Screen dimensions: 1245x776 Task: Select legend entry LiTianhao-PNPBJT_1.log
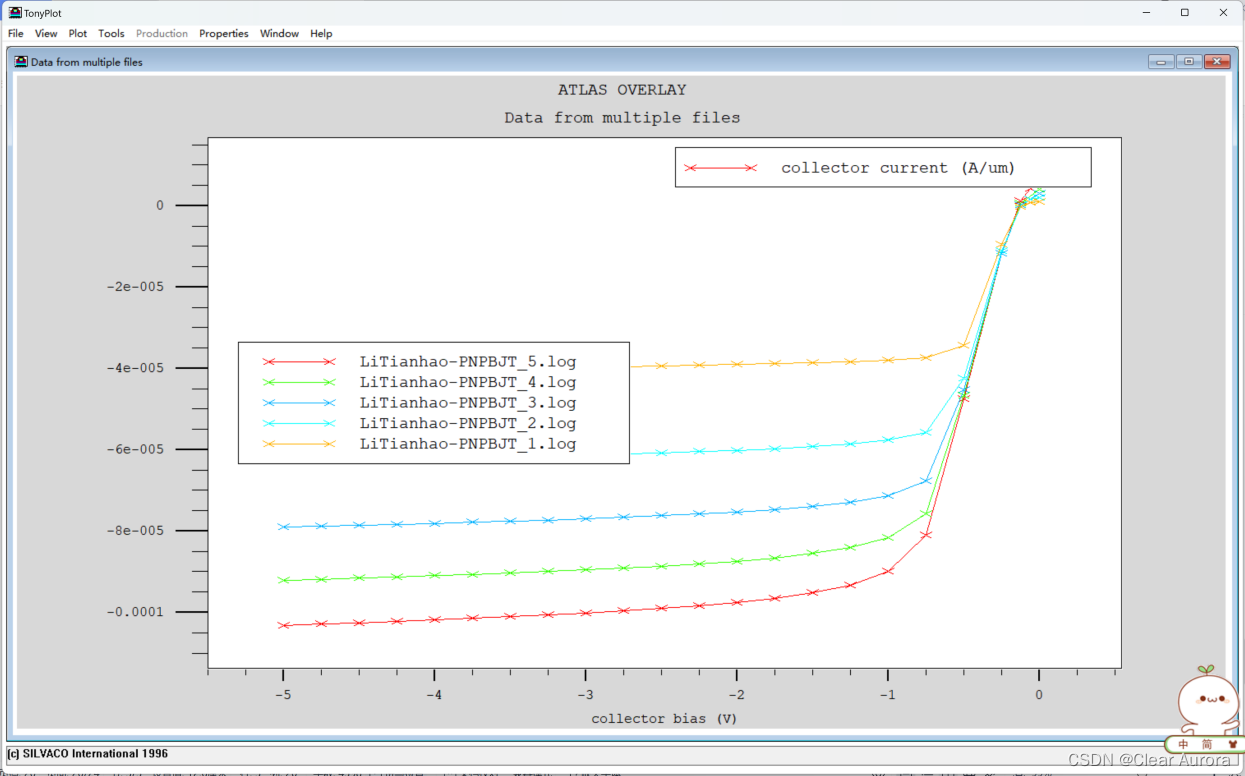point(468,443)
